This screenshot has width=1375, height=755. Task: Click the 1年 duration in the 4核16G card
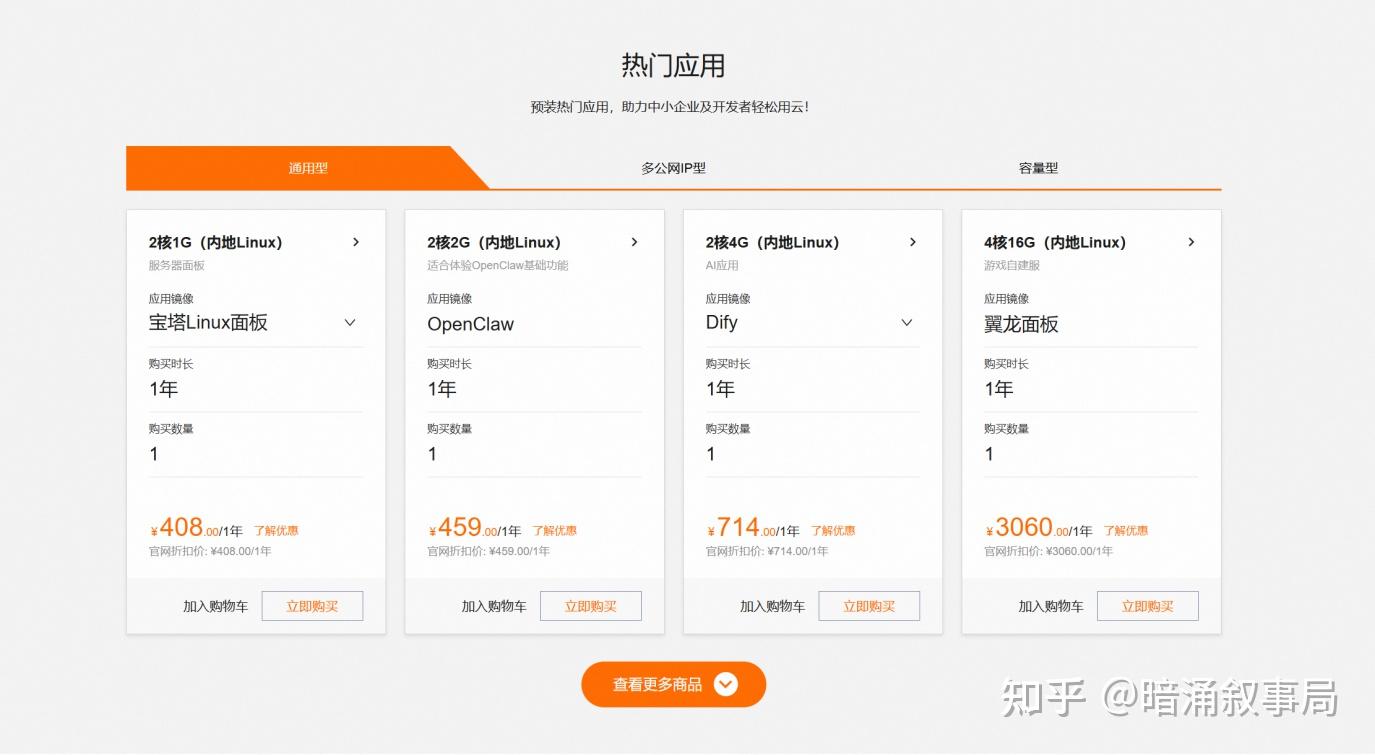tap(999, 389)
